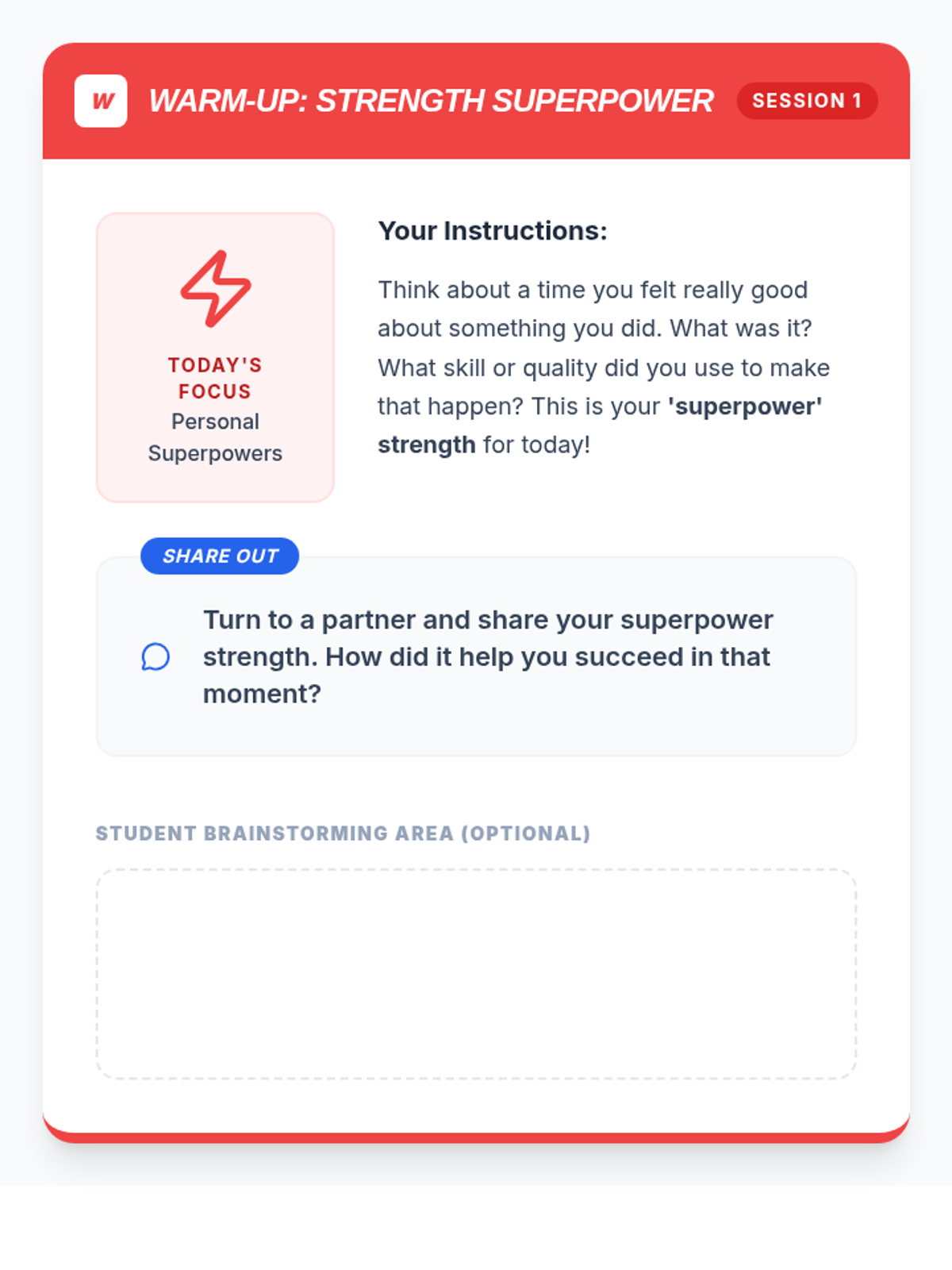
Task: Click the Your Instructions heading
Action: coord(493,231)
